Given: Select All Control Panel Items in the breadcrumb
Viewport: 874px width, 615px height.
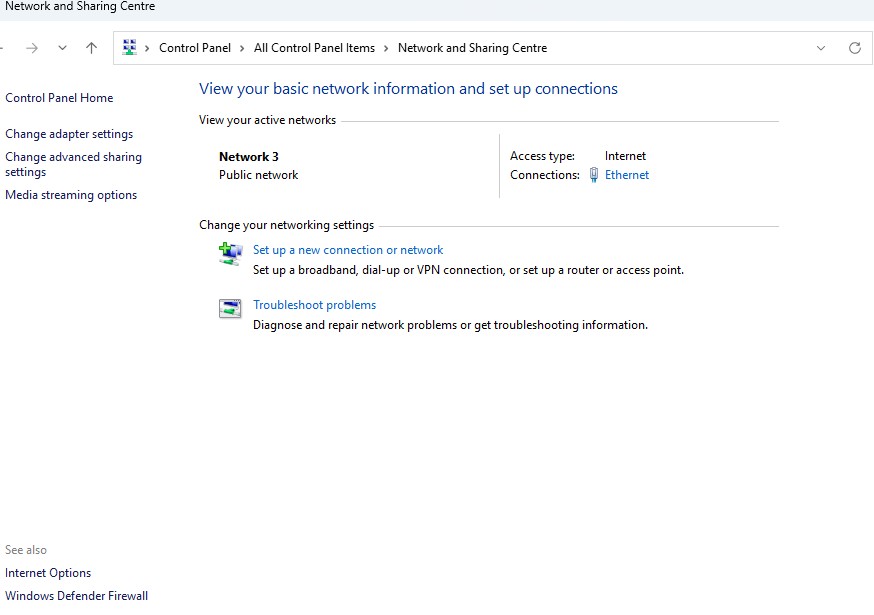Looking at the screenshot, I should click(314, 48).
